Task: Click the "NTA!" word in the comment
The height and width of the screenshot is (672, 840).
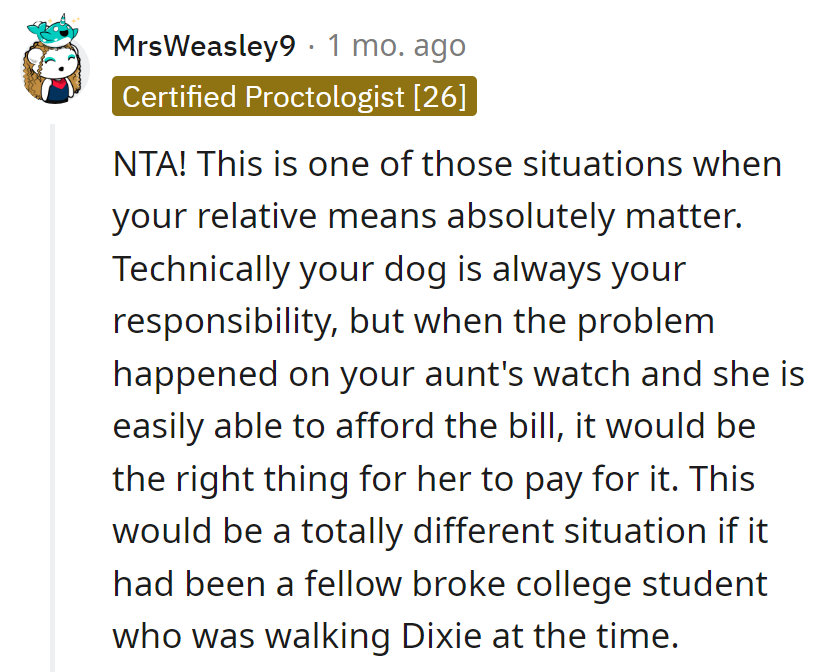Action: pyautogui.click(x=149, y=164)
